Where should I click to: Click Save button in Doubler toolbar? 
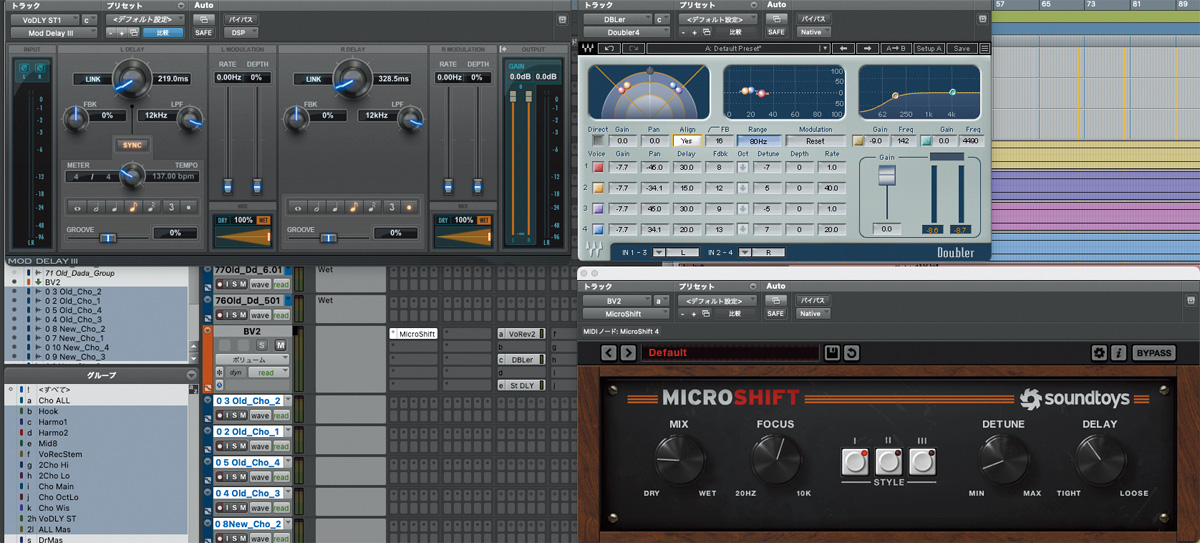click(x=962, y=48)
